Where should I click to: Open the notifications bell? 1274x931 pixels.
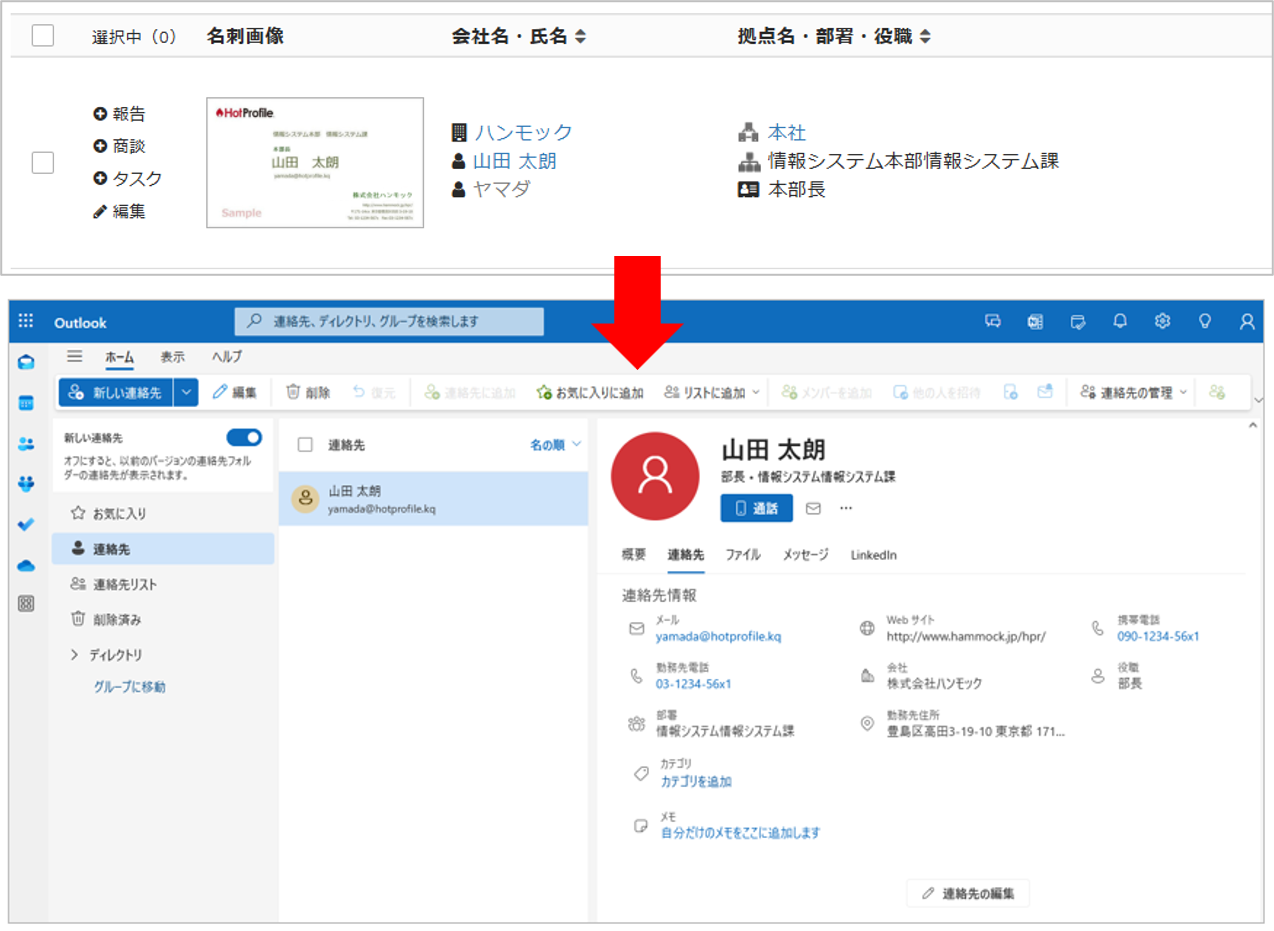[x=1120, y=321]
